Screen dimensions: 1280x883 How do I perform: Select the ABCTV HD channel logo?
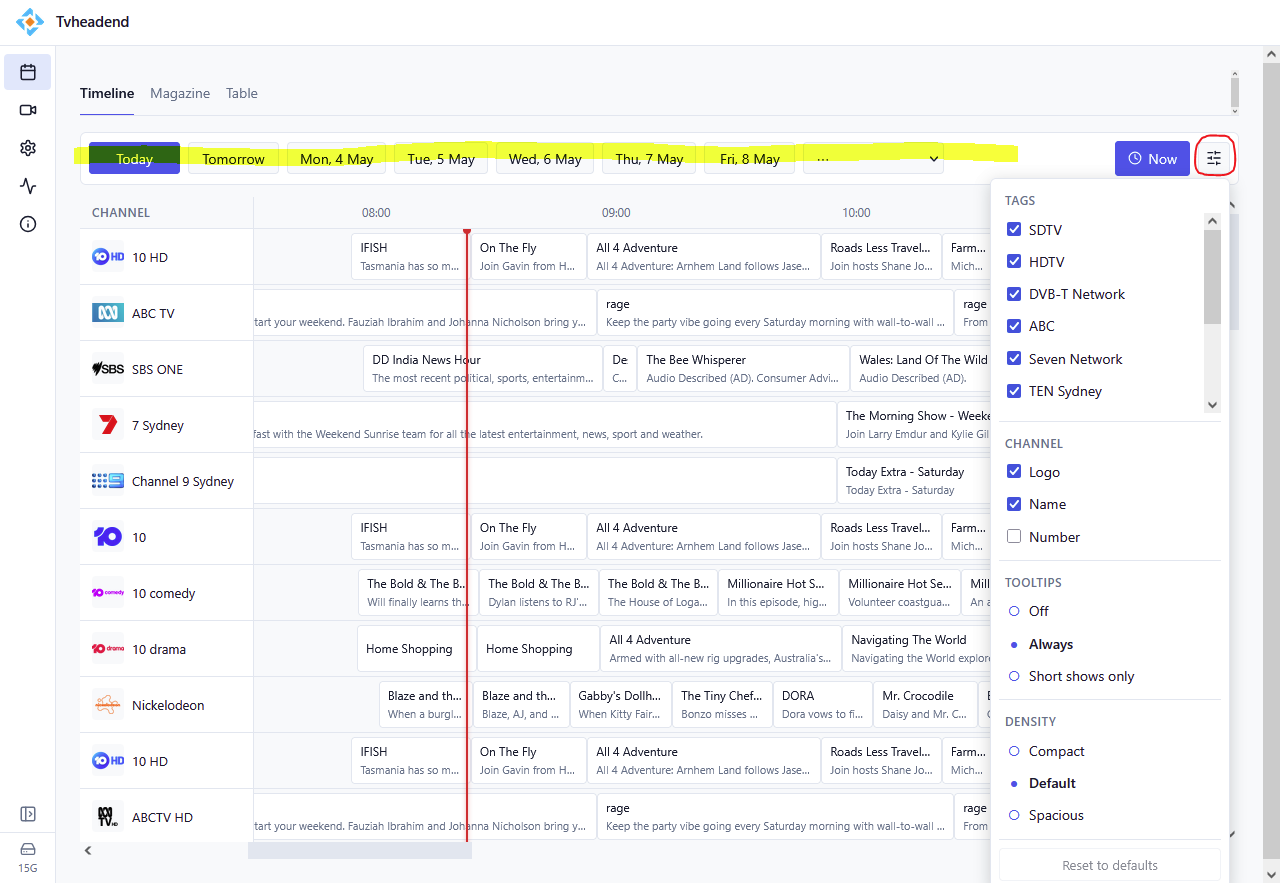coord(108,817)
